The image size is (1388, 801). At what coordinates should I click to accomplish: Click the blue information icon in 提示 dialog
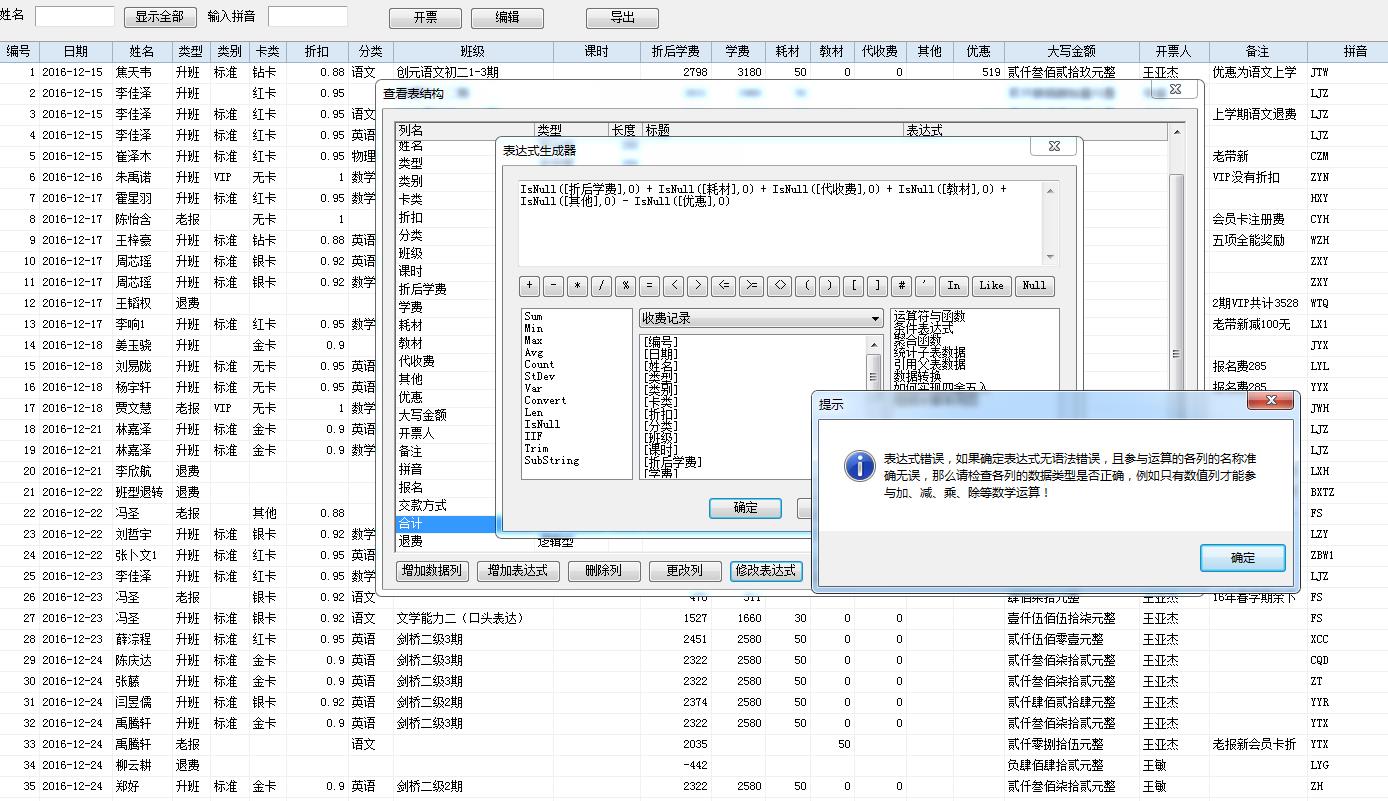tap(859, 466)
